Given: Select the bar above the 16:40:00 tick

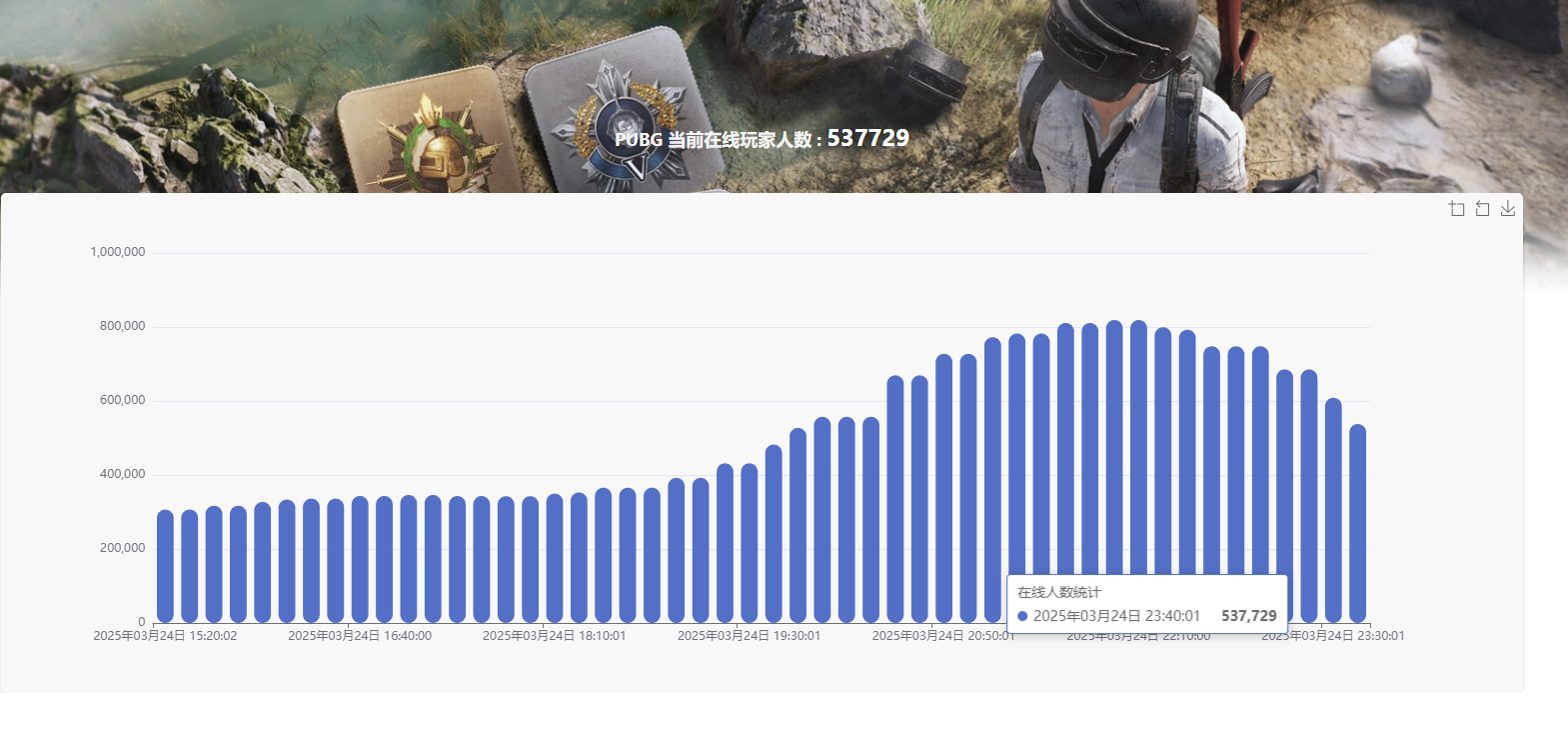Looking at the screenshot, I should click(360, 559).
